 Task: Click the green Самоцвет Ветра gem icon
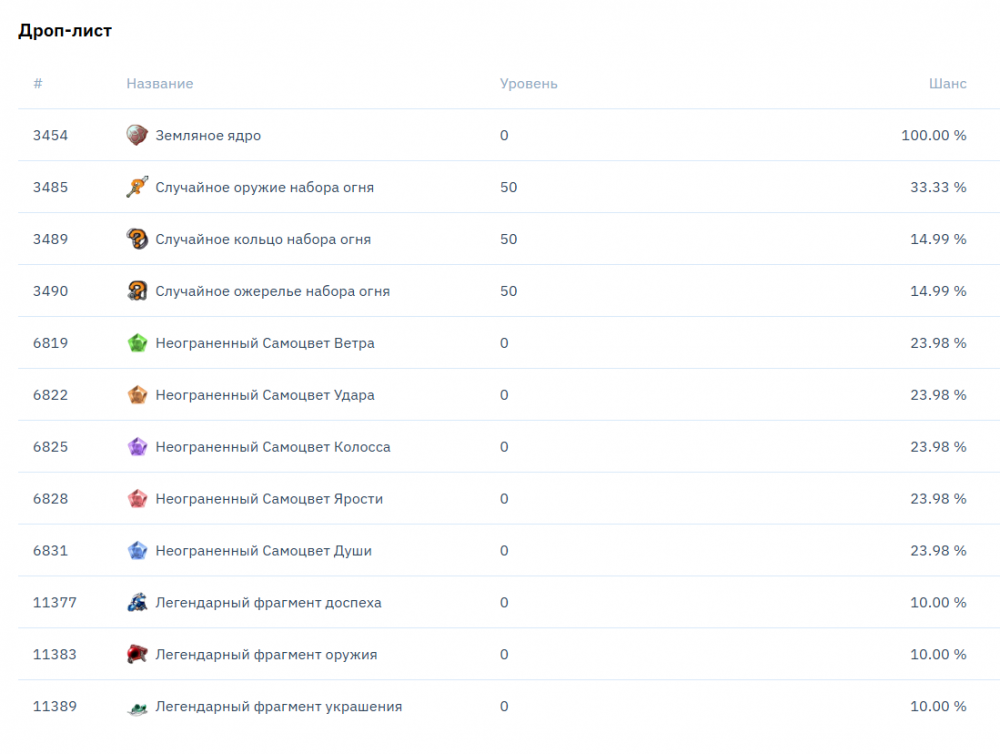coord(137,343)
